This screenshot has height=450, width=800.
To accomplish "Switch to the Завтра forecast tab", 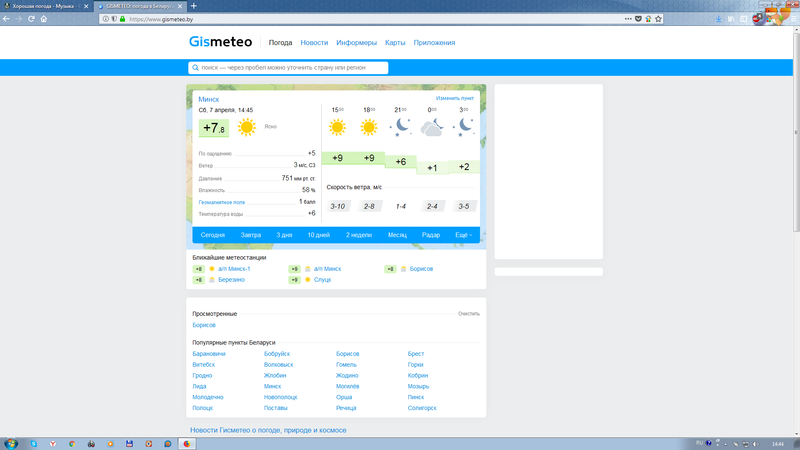I will coord(251,235).
